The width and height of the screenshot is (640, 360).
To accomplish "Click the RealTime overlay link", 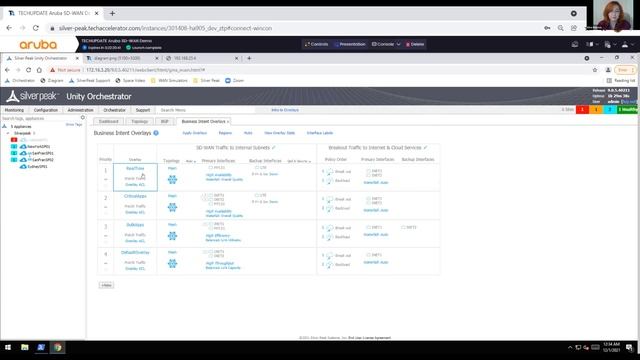I will [135, 168].
